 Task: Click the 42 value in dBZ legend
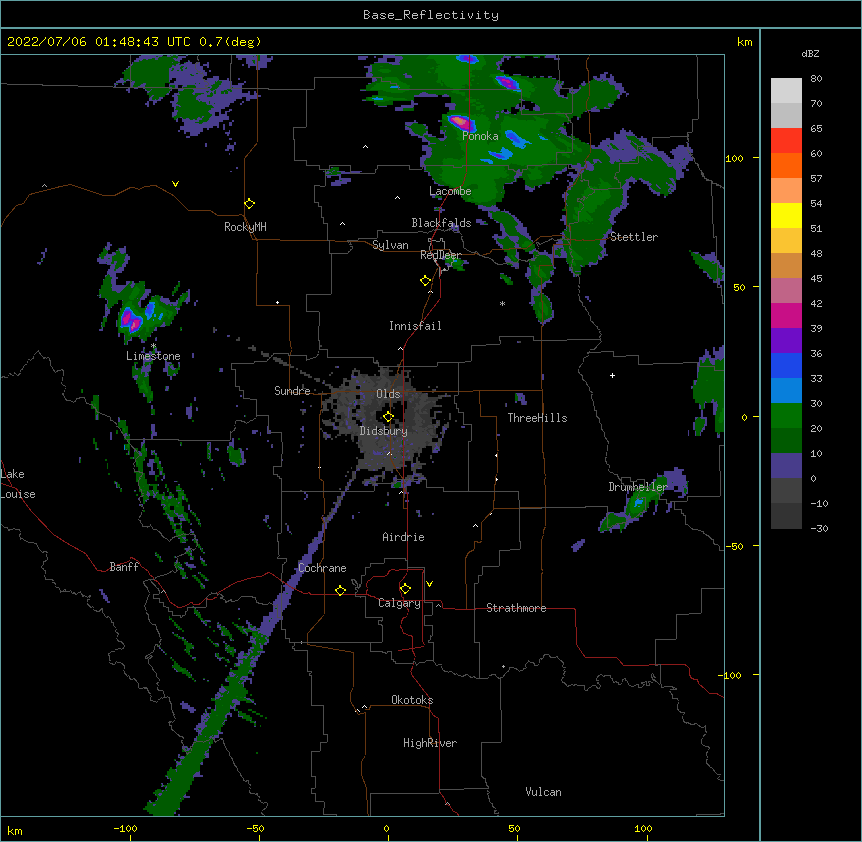click(x=816, y=303)
